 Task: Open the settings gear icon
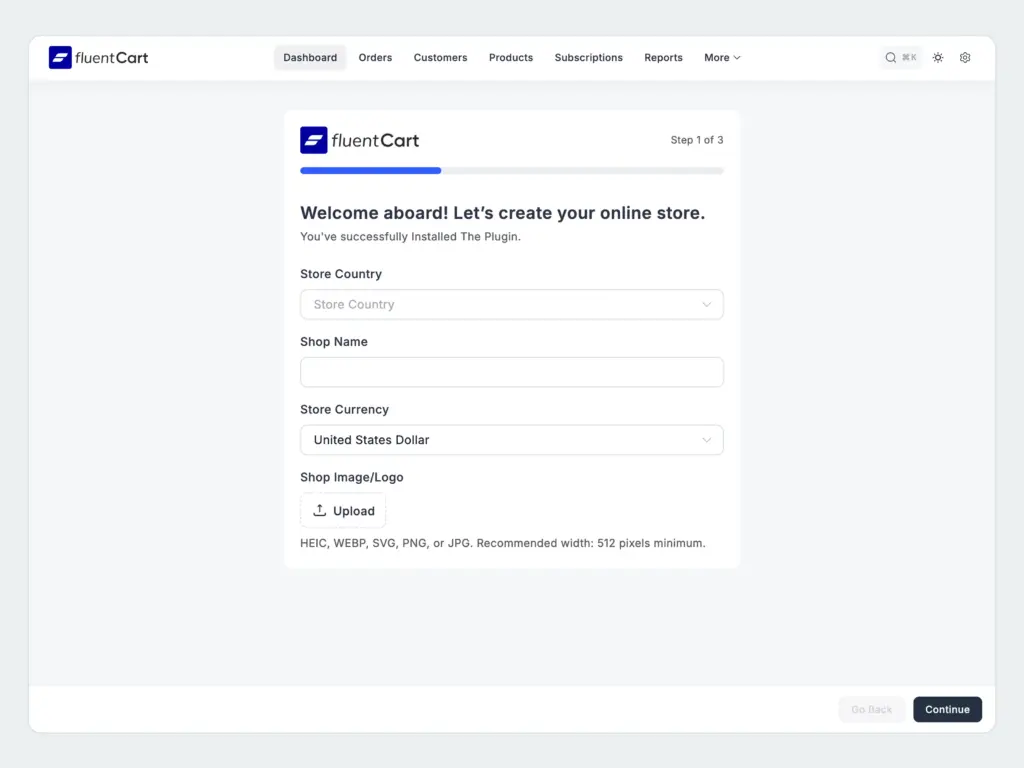965,57
